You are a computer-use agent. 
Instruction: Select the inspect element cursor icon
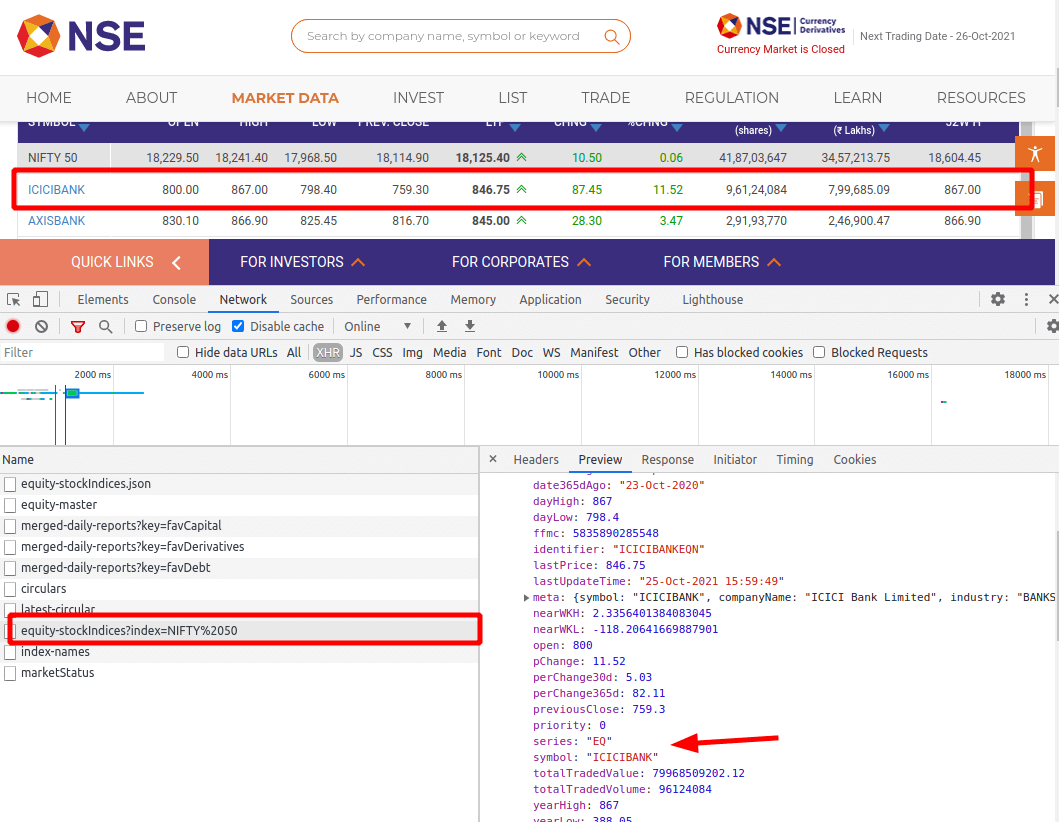(x=14, y=299)
